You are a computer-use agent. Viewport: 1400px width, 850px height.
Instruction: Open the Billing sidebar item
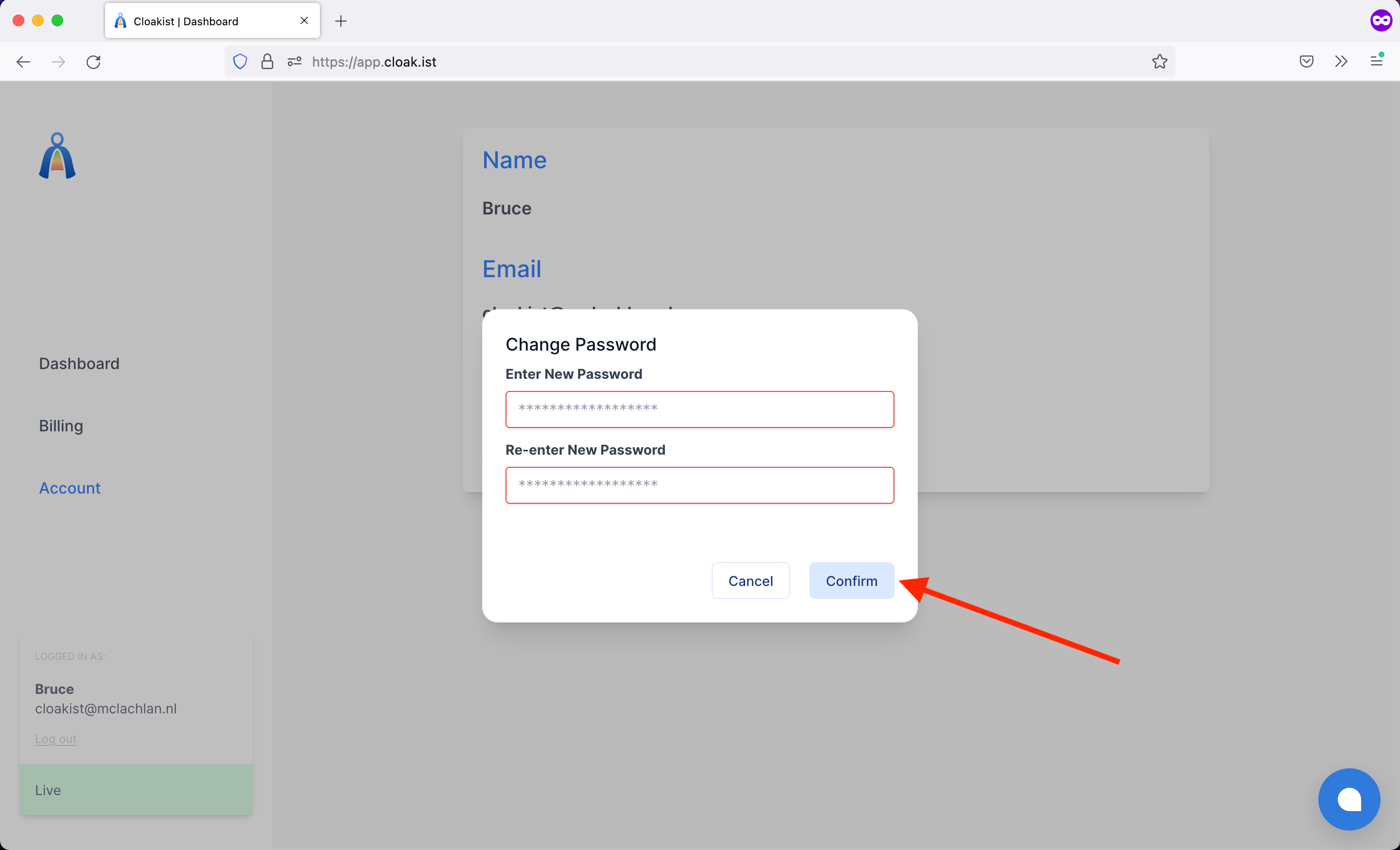coord(61,425)
